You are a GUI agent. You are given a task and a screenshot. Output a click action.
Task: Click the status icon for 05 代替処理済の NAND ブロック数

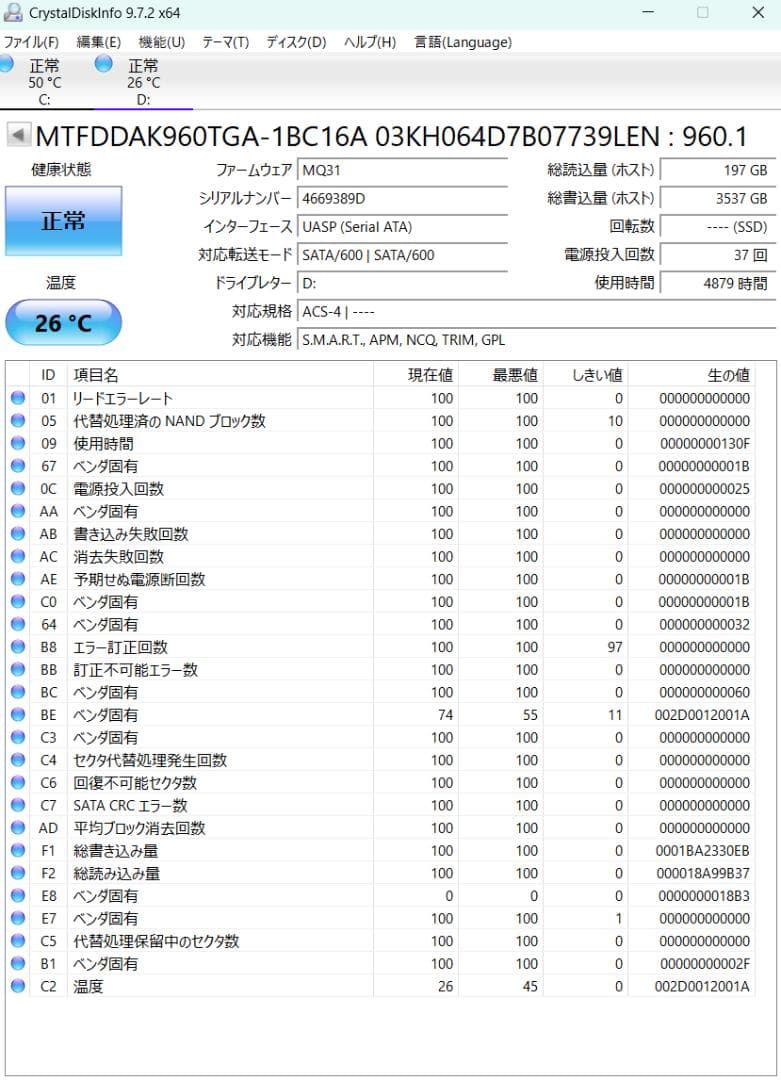[x=18, y=420]
